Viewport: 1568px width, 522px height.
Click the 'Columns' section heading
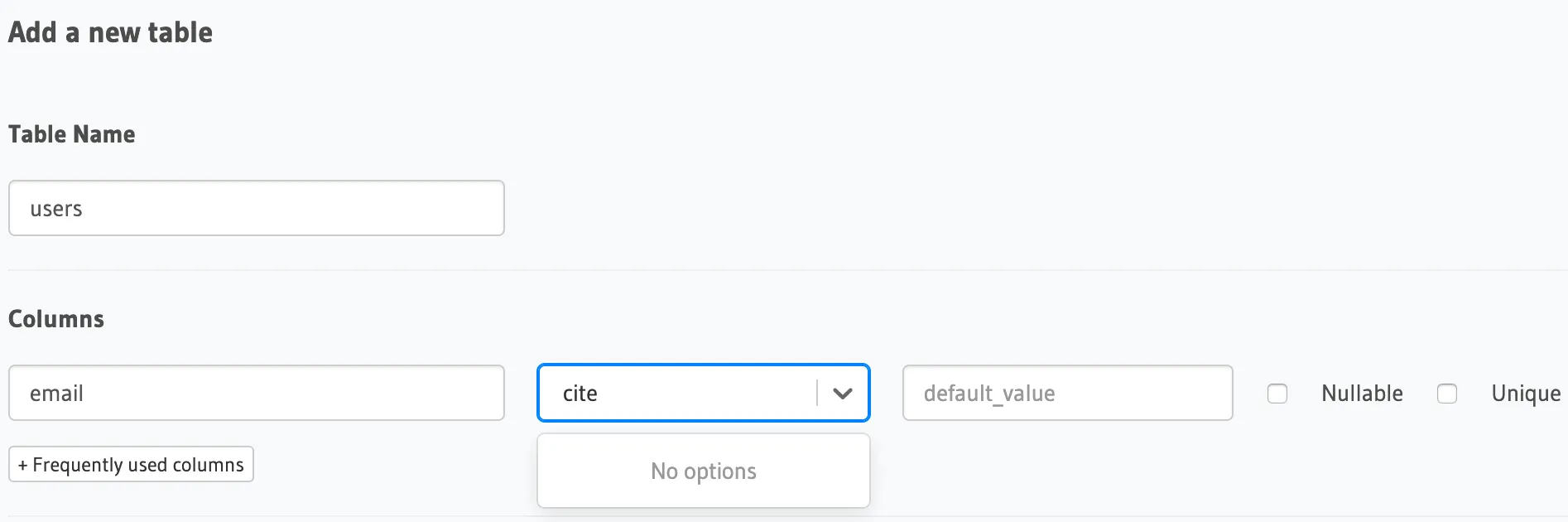tap(56, 319)
